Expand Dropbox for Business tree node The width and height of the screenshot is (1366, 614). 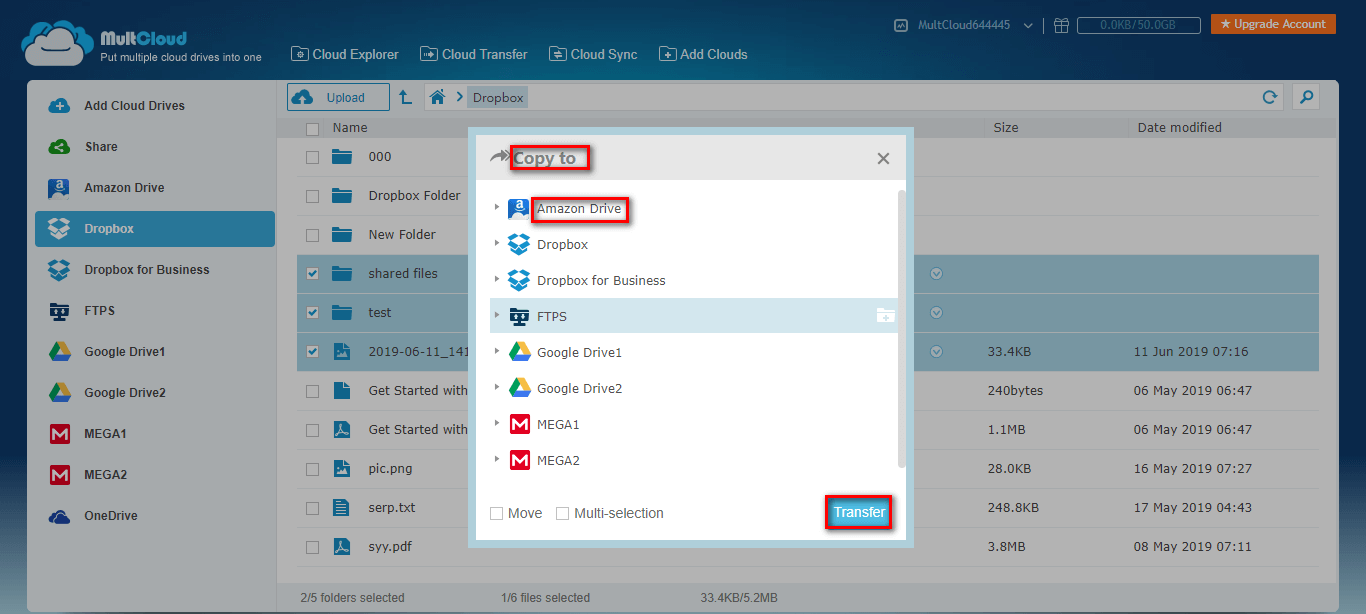pyautogui.click(x=497, y=279)
